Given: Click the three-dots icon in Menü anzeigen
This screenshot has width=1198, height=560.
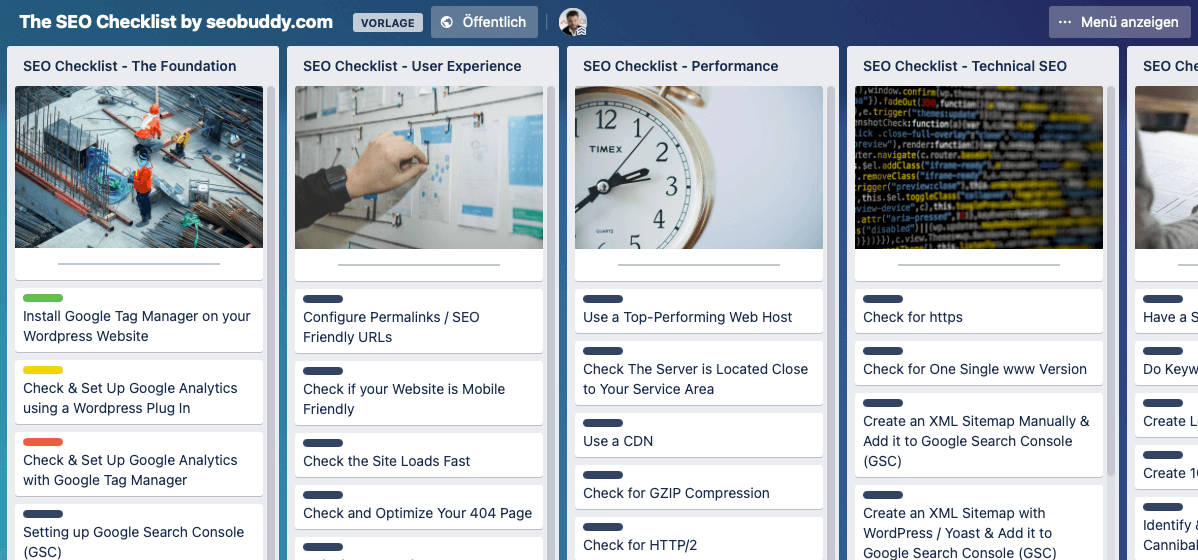Looking at the screenshot, I should [x=1064, y=22].
